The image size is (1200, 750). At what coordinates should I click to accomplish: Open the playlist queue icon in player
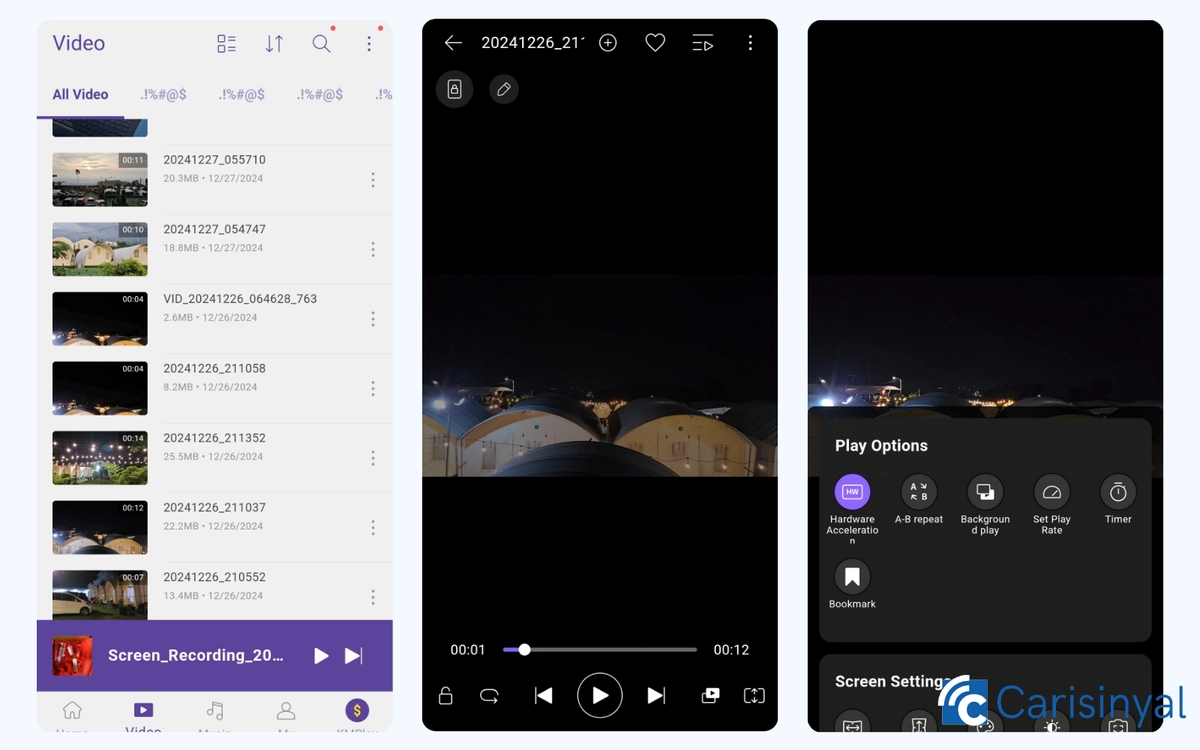tap(703, 43)
